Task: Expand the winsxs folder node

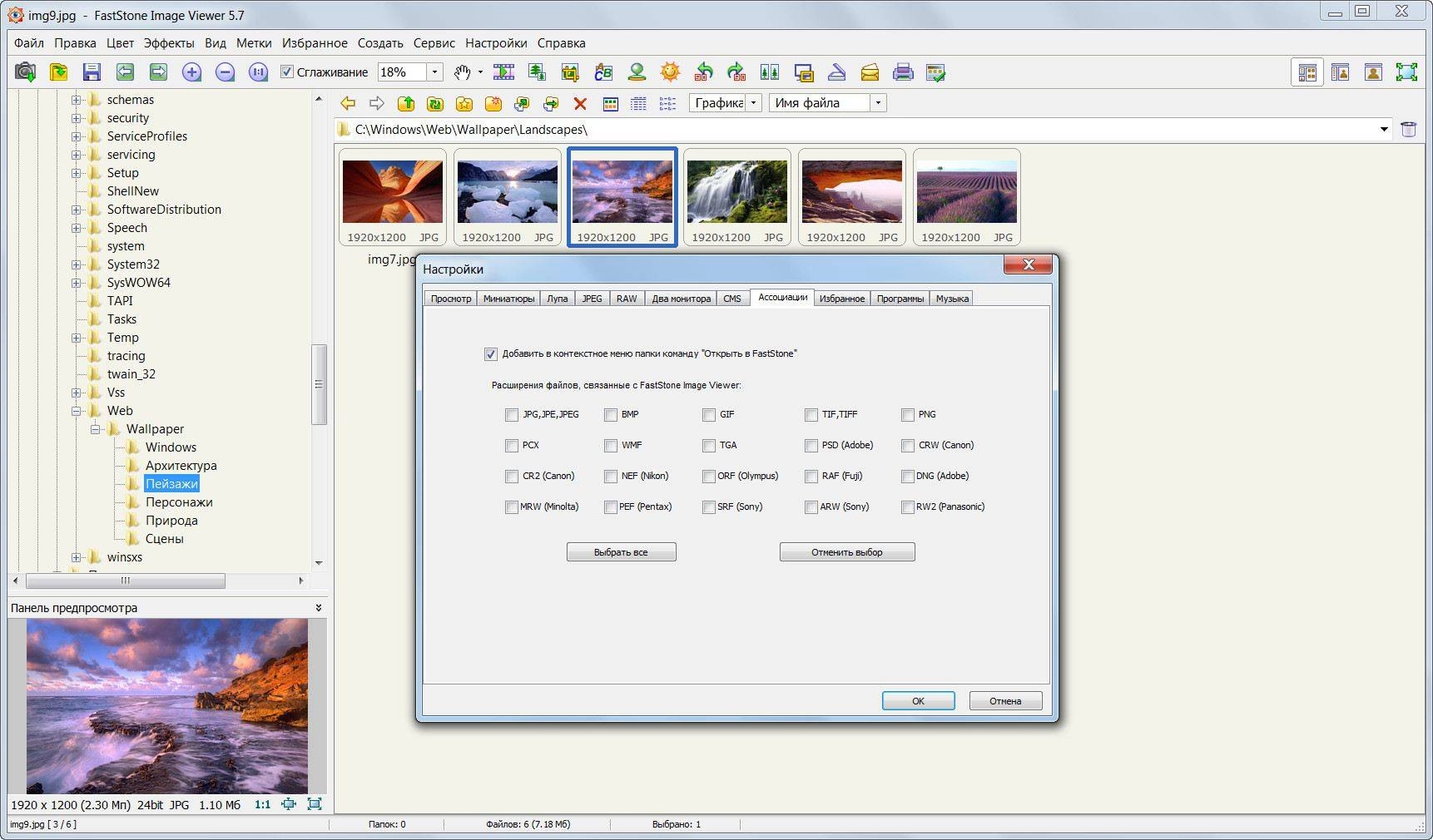Action: [x=76, y=557]
